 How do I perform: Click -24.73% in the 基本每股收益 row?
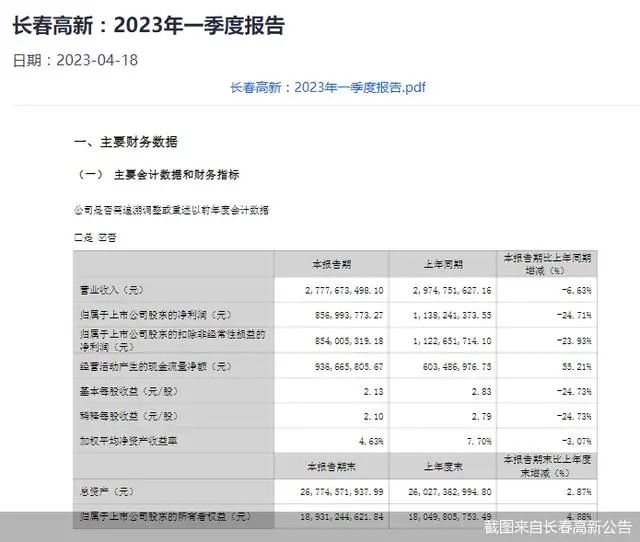click(574, 392)
